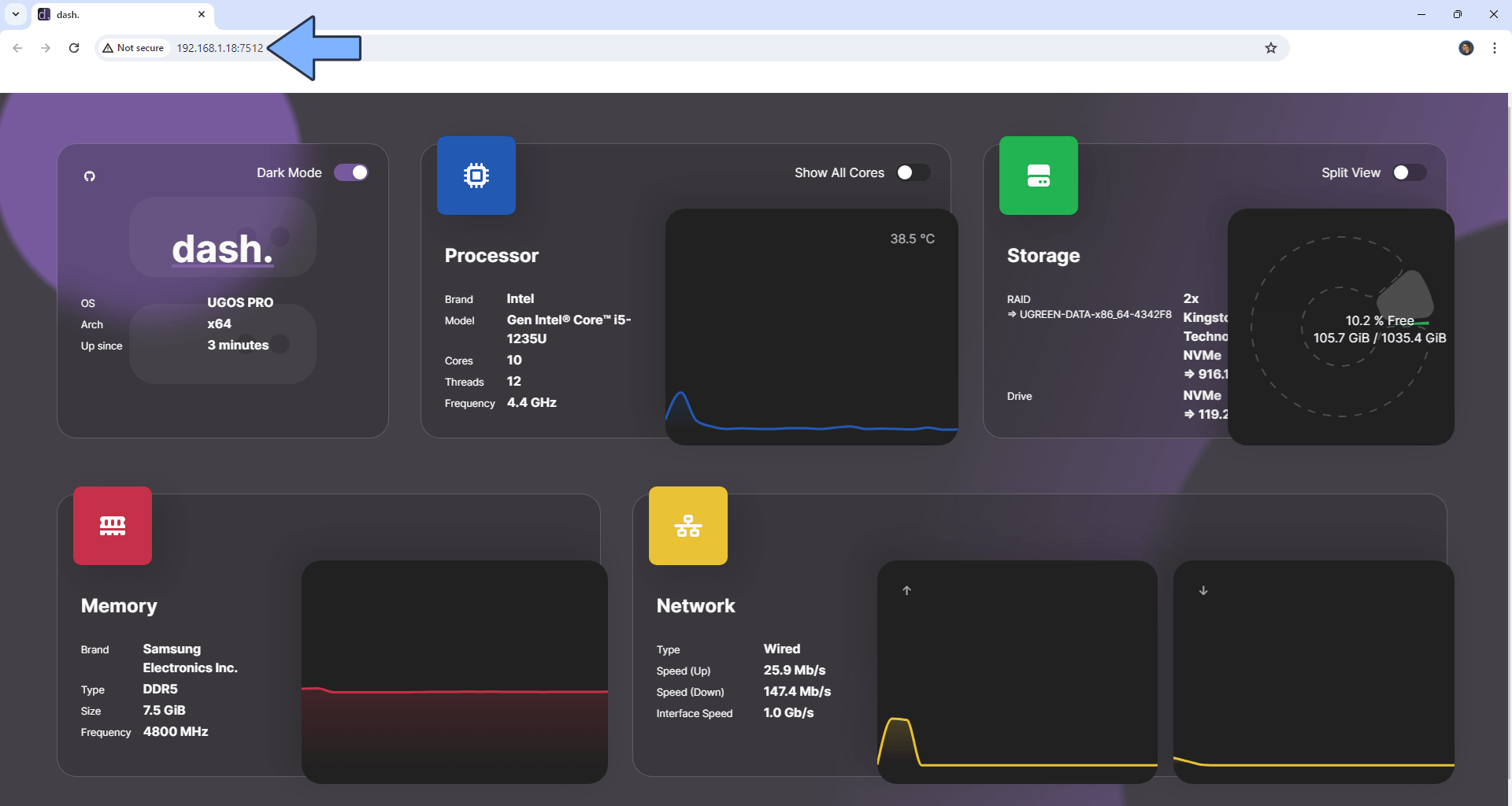Click the '10.2 % Free' storage label
Screen dimensions: 1512x806
tap(1380, 320)
